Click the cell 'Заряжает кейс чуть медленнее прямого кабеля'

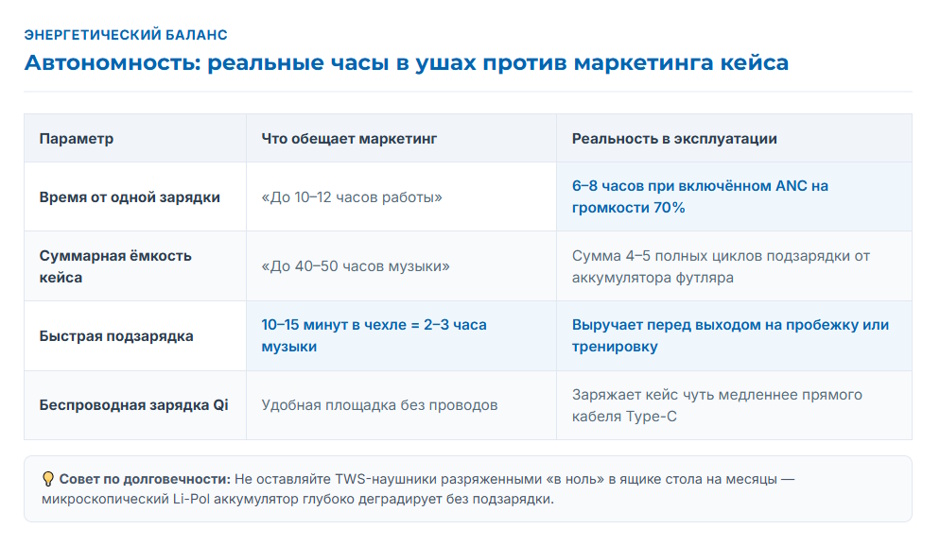[x=734, y=405]
